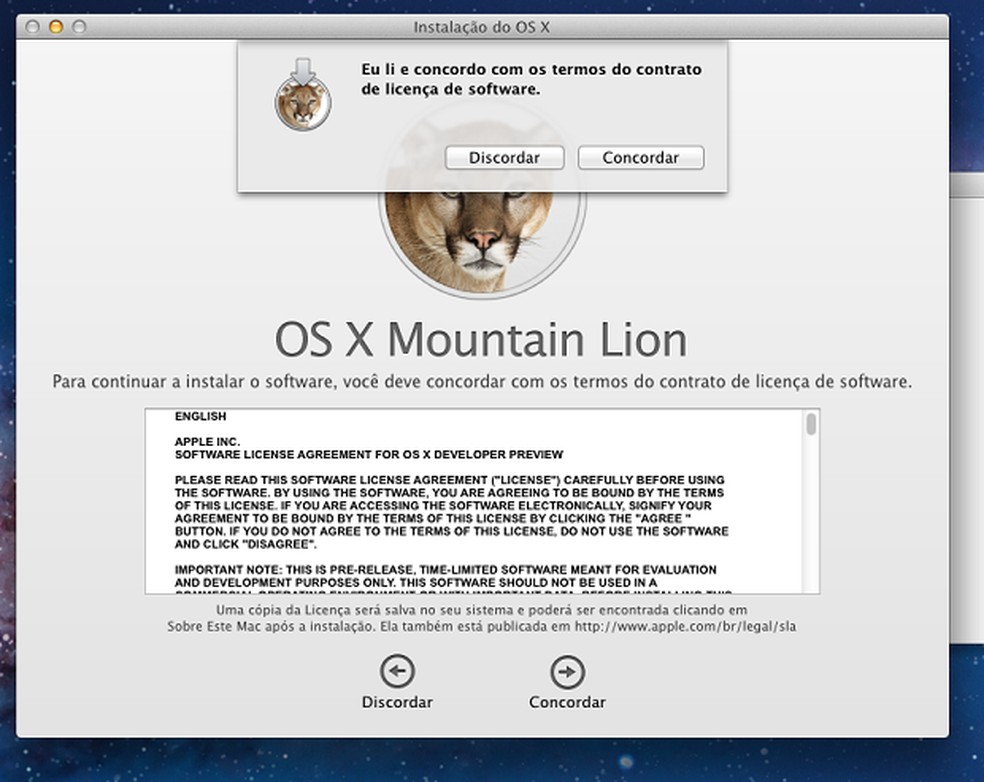Click the 'ENGLISH' heading in the license text
Image resolution: width=984 pixels, height=782 pixels.
200,416
